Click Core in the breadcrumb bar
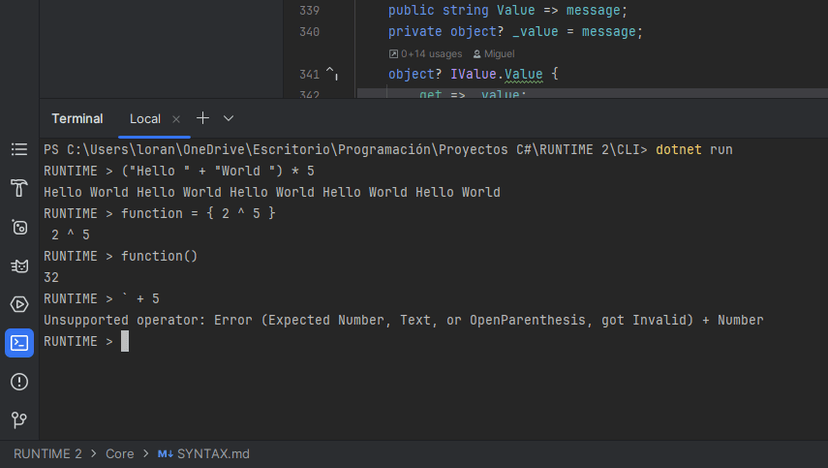The image size is (828, 468). point(120,454)
